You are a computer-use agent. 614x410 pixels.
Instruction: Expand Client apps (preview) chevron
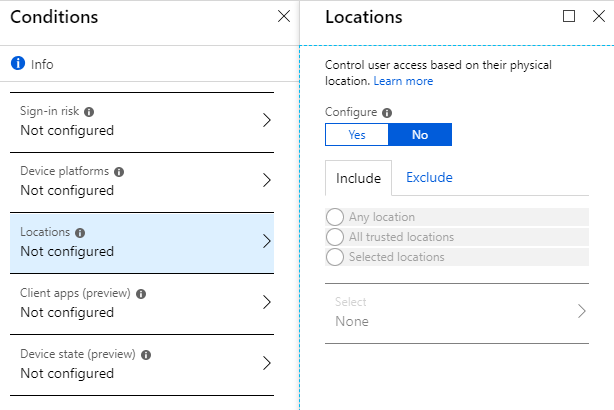click(x=266, y=303)
